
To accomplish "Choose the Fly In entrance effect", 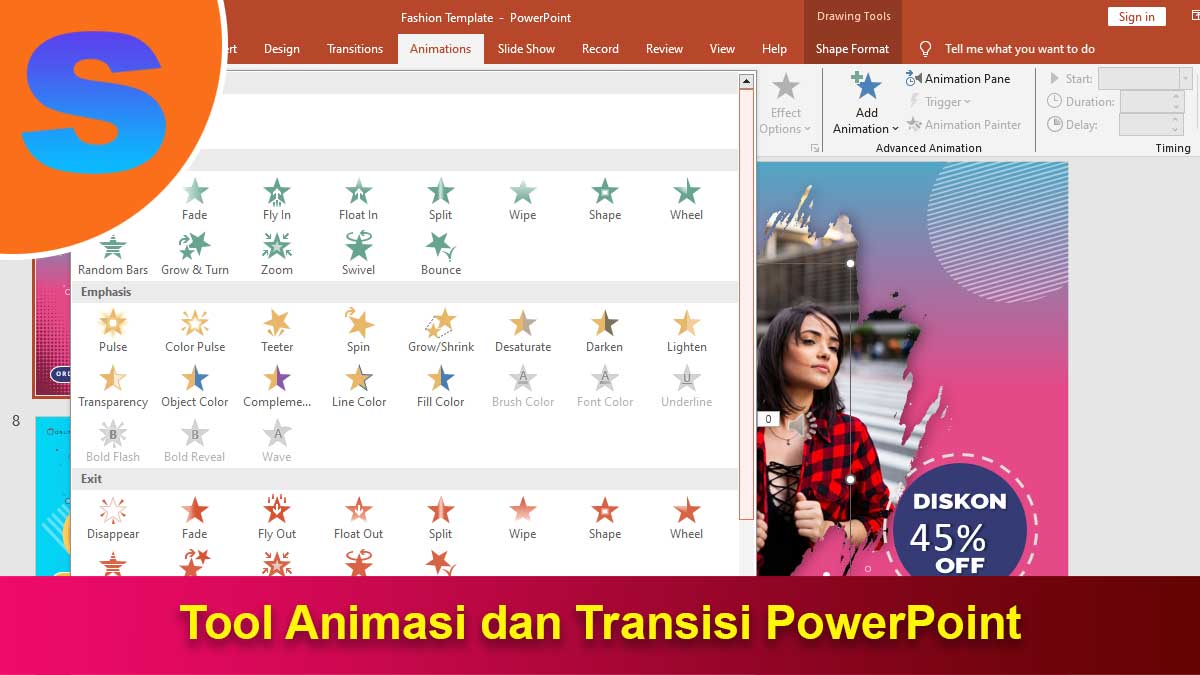I will (x=277, y=199).
